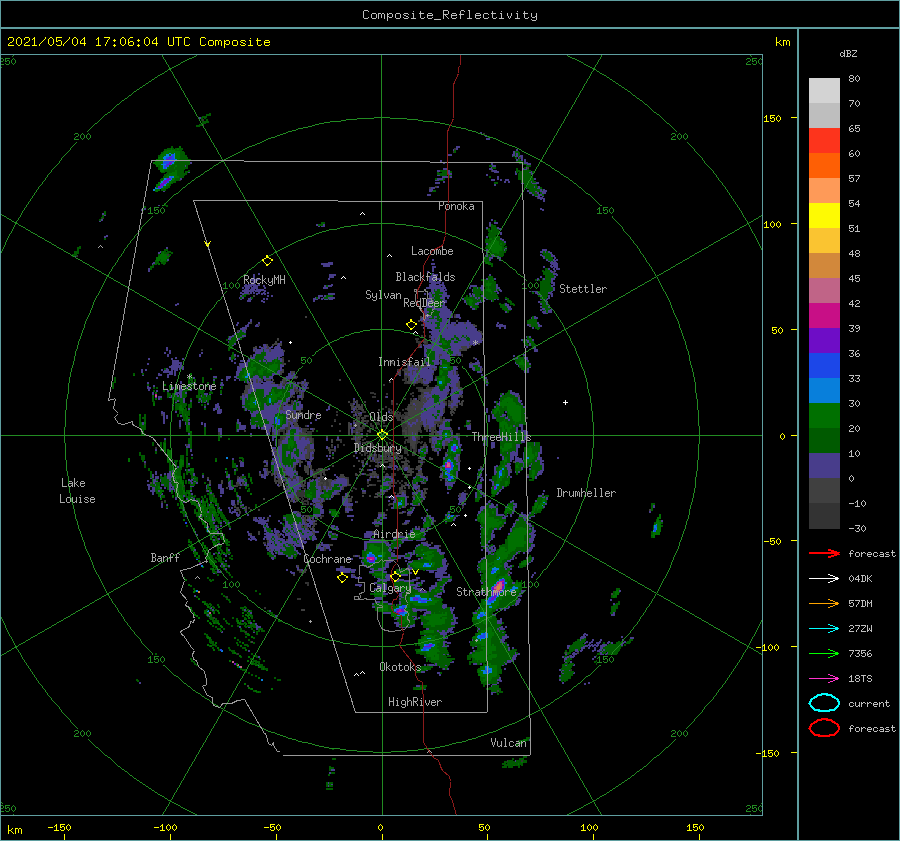
Task: Click the Banff label
Action: [165, 558]
